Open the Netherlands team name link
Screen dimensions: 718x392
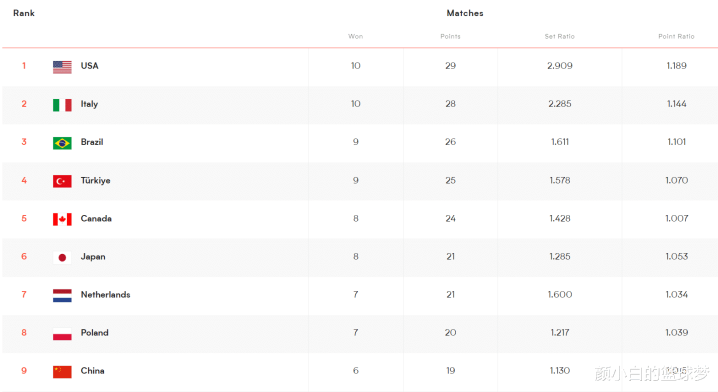(x=105, y=294)
